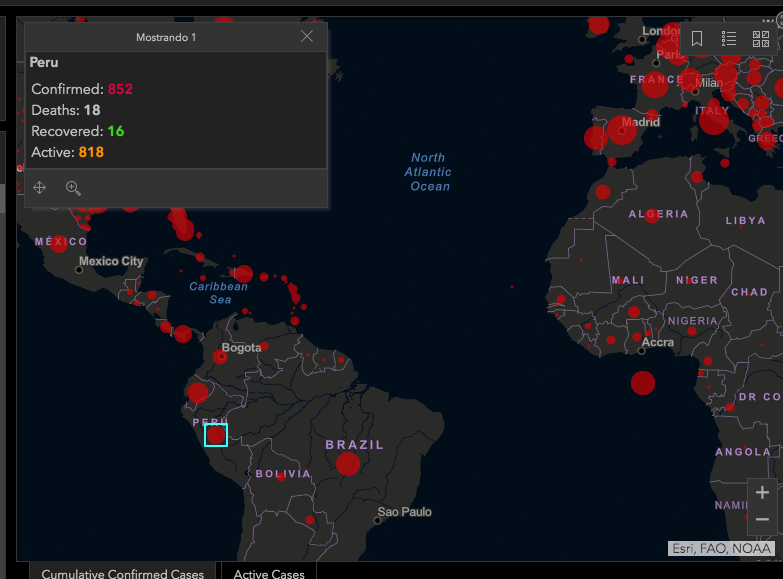Click the BRAZIL country label
This screenshot has height=579, width=783.
pyautogui.click(x=355, y=445)
